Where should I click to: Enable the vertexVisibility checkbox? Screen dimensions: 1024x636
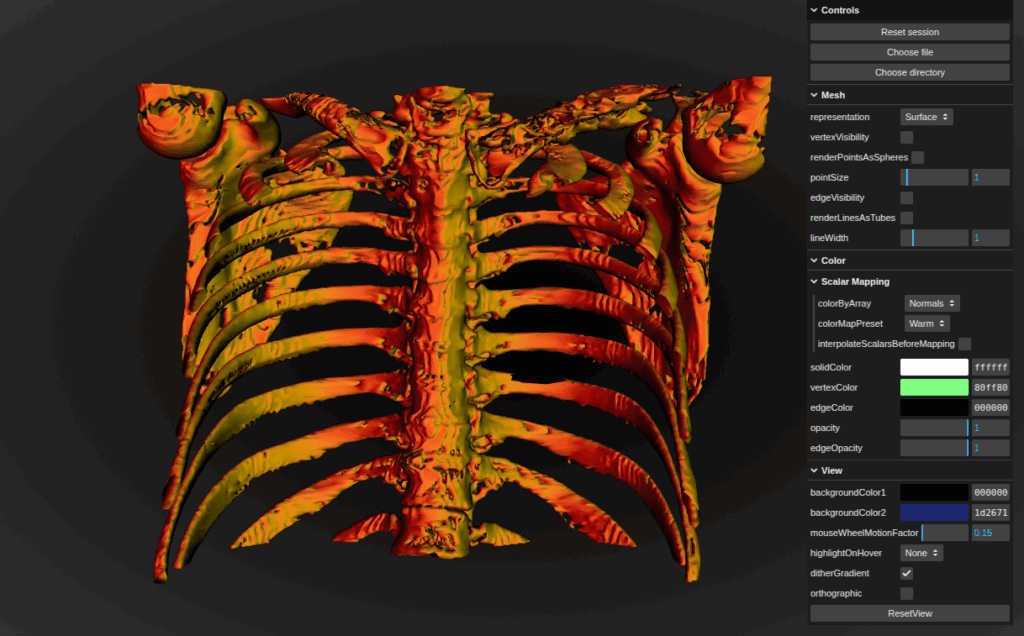pos(906,137)
